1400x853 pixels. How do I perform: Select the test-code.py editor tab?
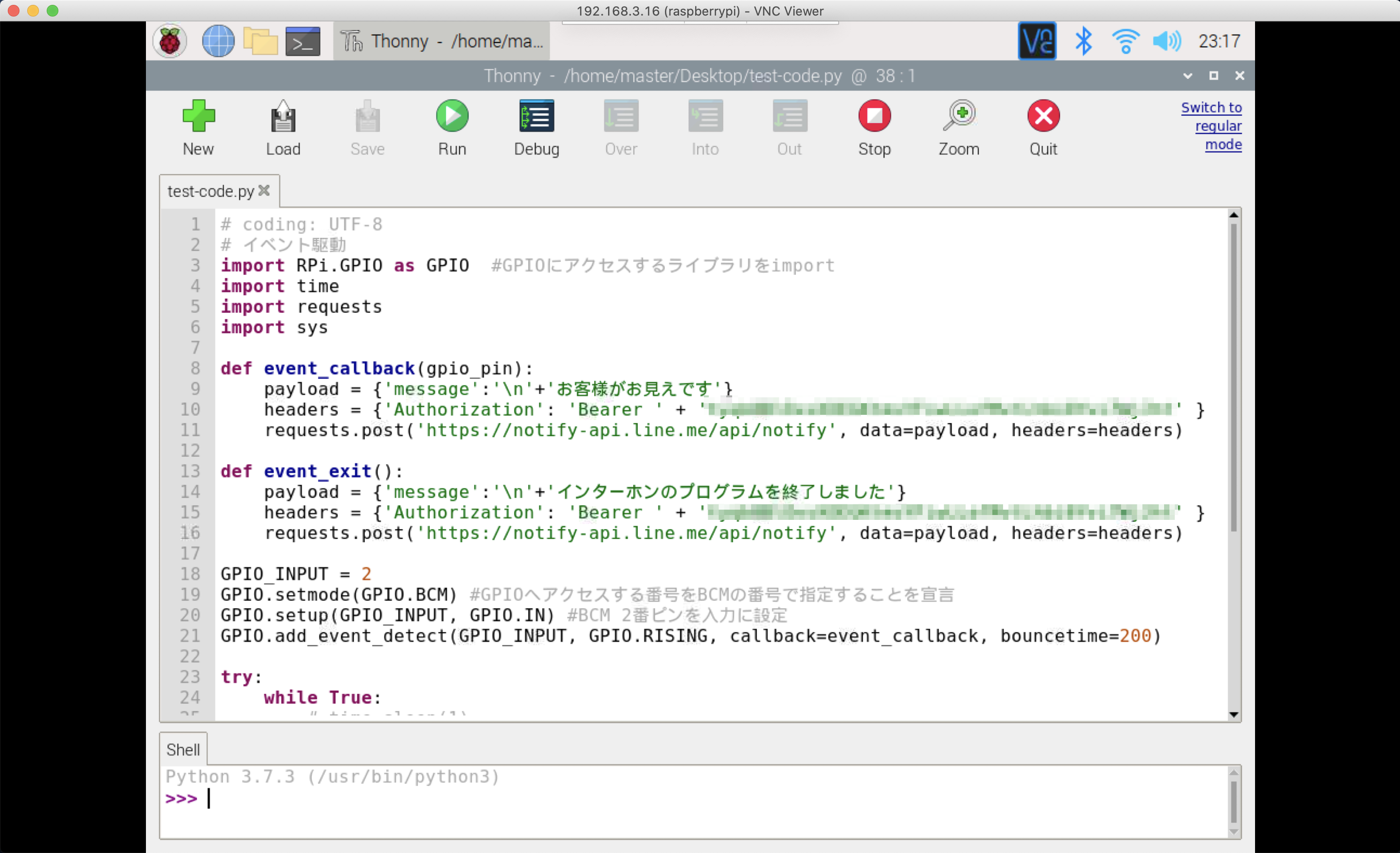click(210, 192)
